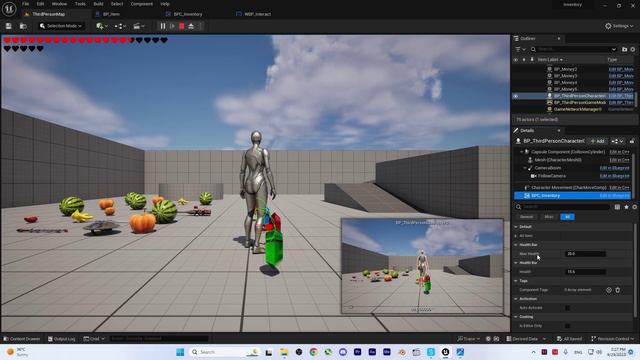Stop the play session with red square
This screenshot has width=640, height=360.
(x=182, y=26)
